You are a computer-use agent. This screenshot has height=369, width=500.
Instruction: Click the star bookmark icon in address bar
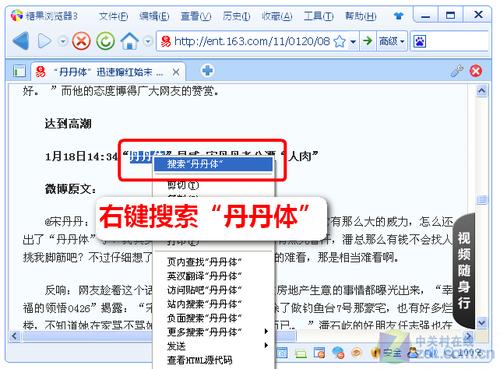click(x=339, y=41)
